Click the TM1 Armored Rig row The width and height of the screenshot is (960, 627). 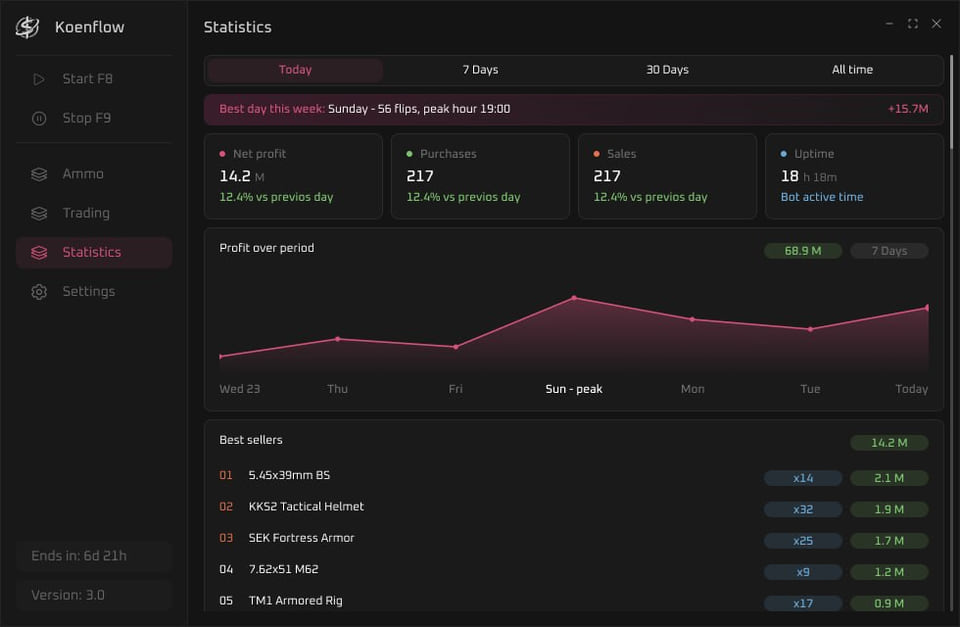click(x=574, y=602)
